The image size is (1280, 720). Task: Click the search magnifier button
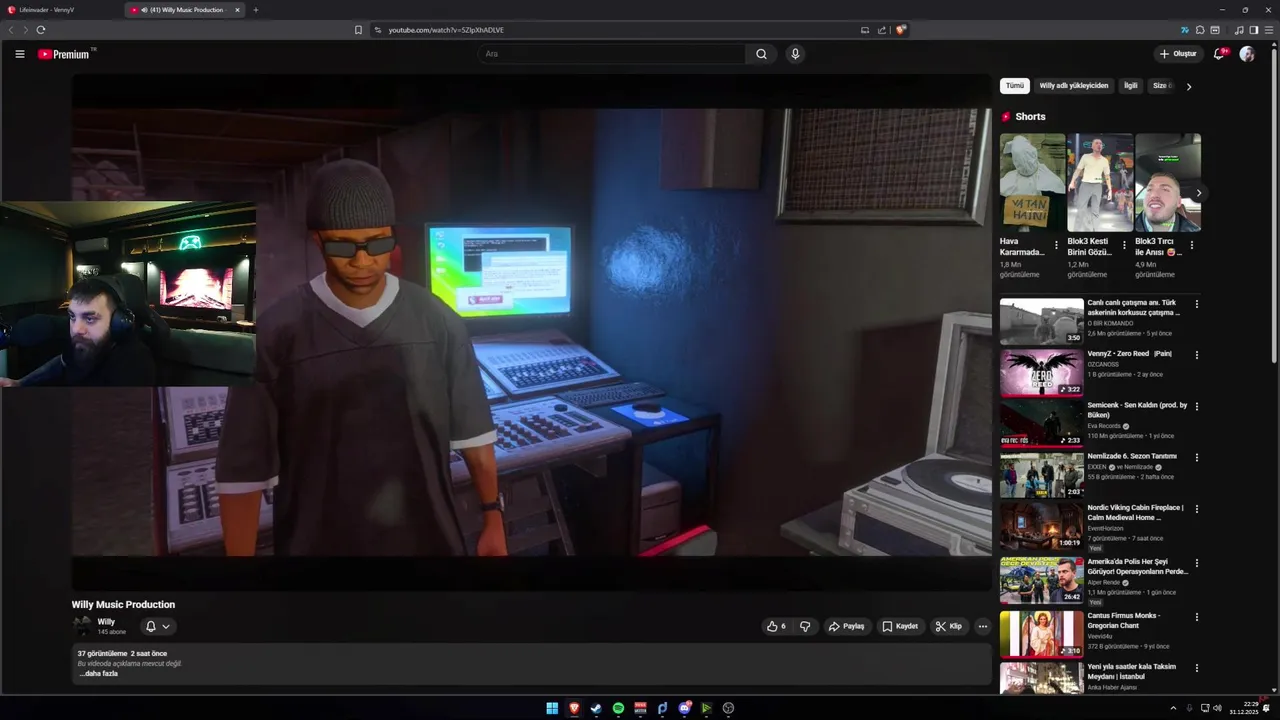point(761,54)
